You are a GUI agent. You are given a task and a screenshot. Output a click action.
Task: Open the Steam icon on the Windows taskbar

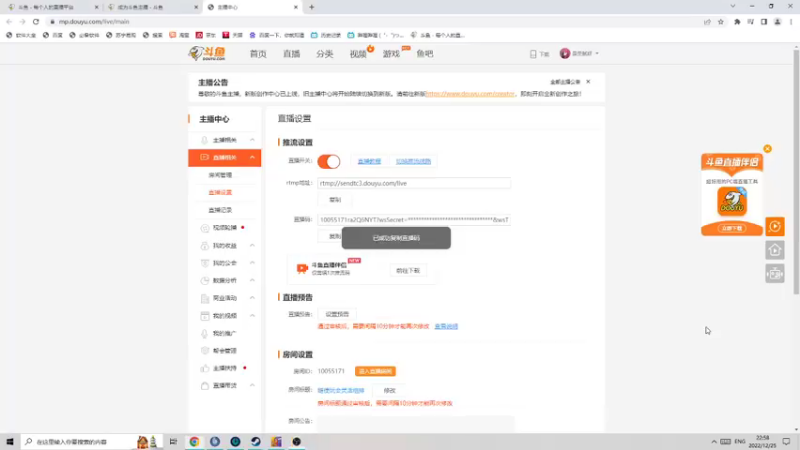coord(256,442)
